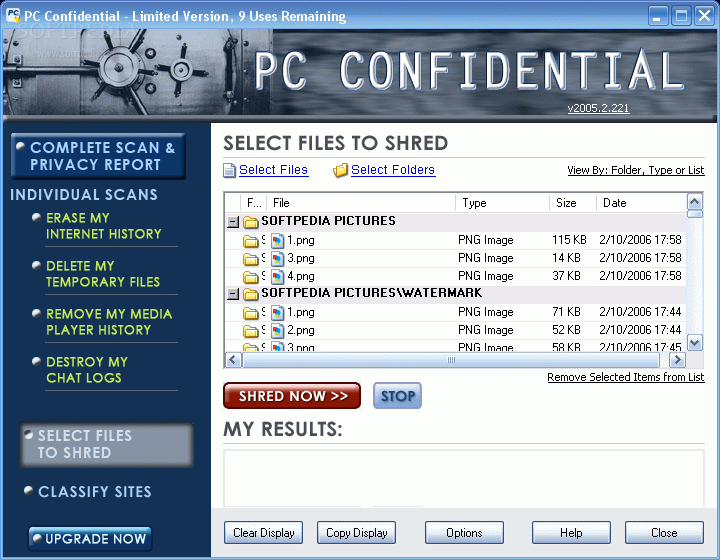Open Help
The height and width of the screenshot is (560, 720).
(571, 532)
